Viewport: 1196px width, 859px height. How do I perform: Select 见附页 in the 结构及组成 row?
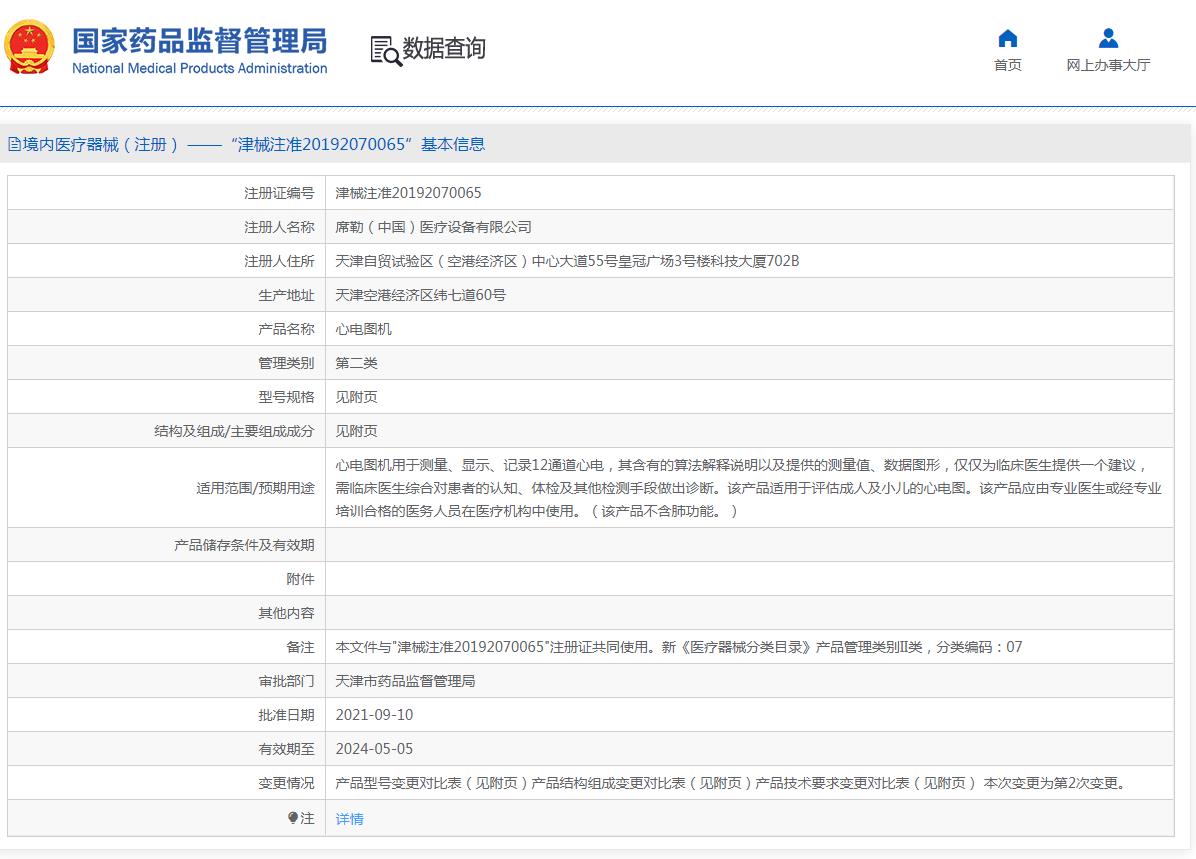(356, 431)
